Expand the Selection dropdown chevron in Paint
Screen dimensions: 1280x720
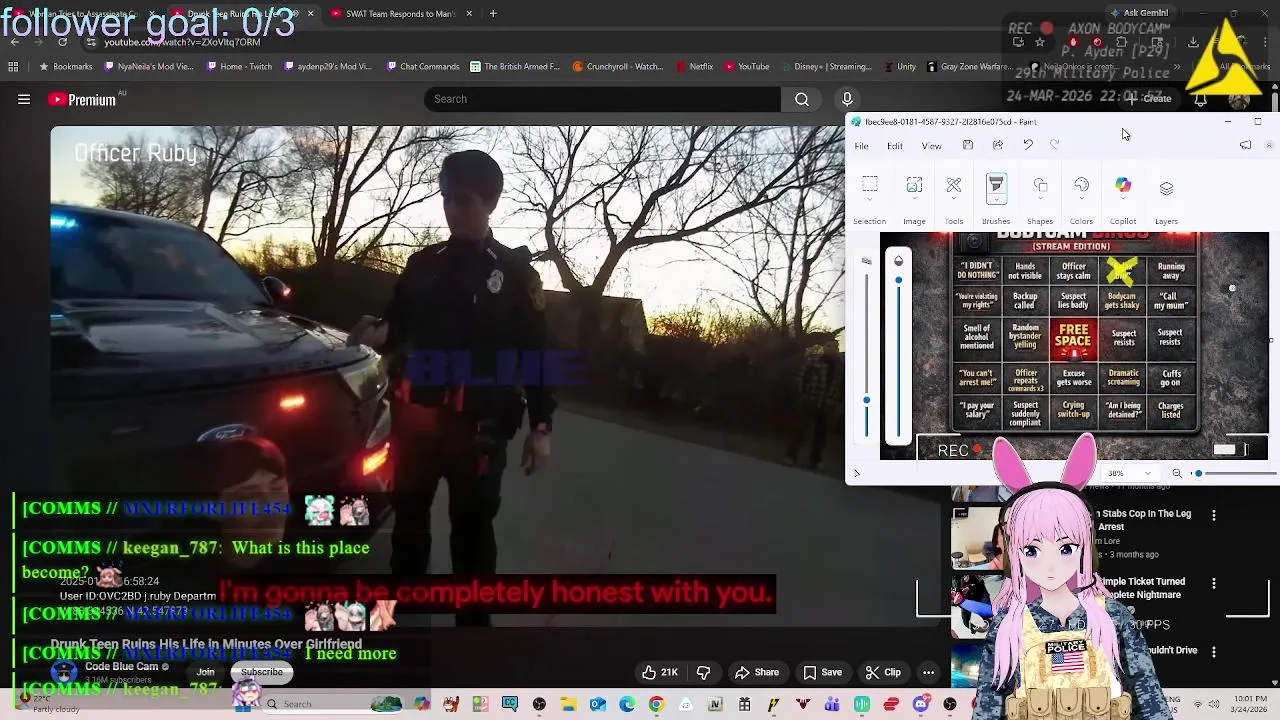tap(870, 201)
